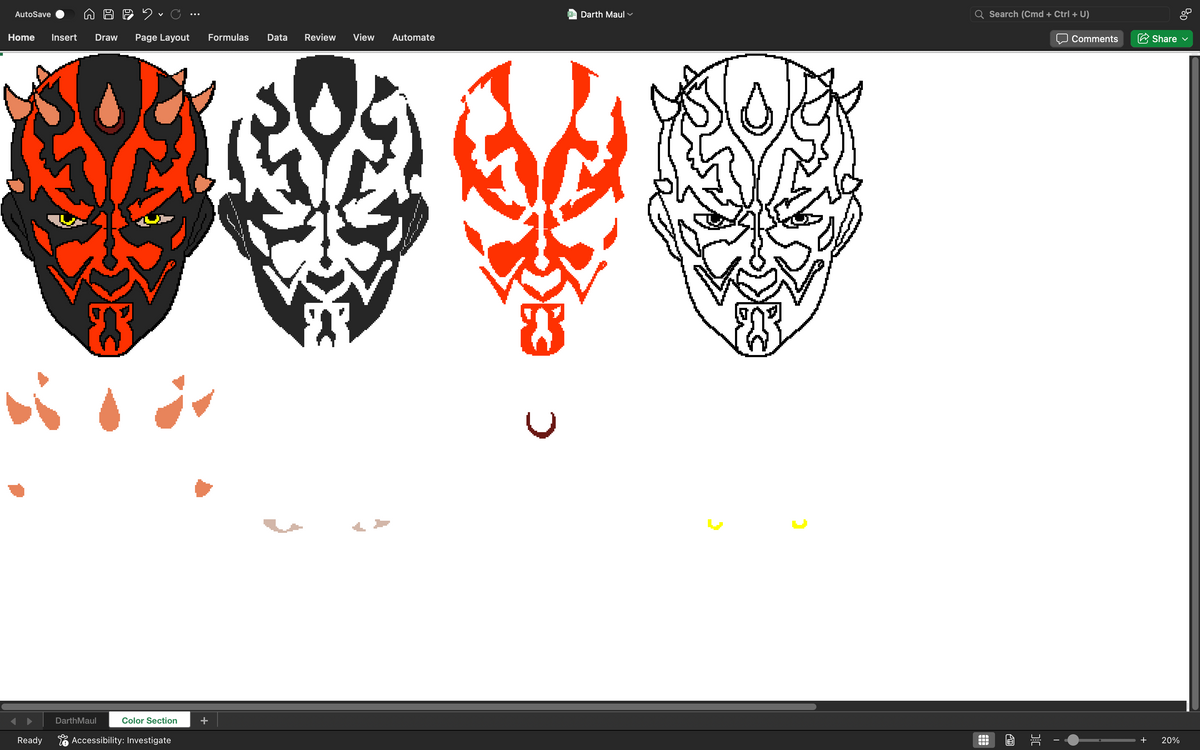Image resolution: width=1200 pixels, height=750 pixels.
Task: Open the Insert ribbon tab
Action: [64, 38]
